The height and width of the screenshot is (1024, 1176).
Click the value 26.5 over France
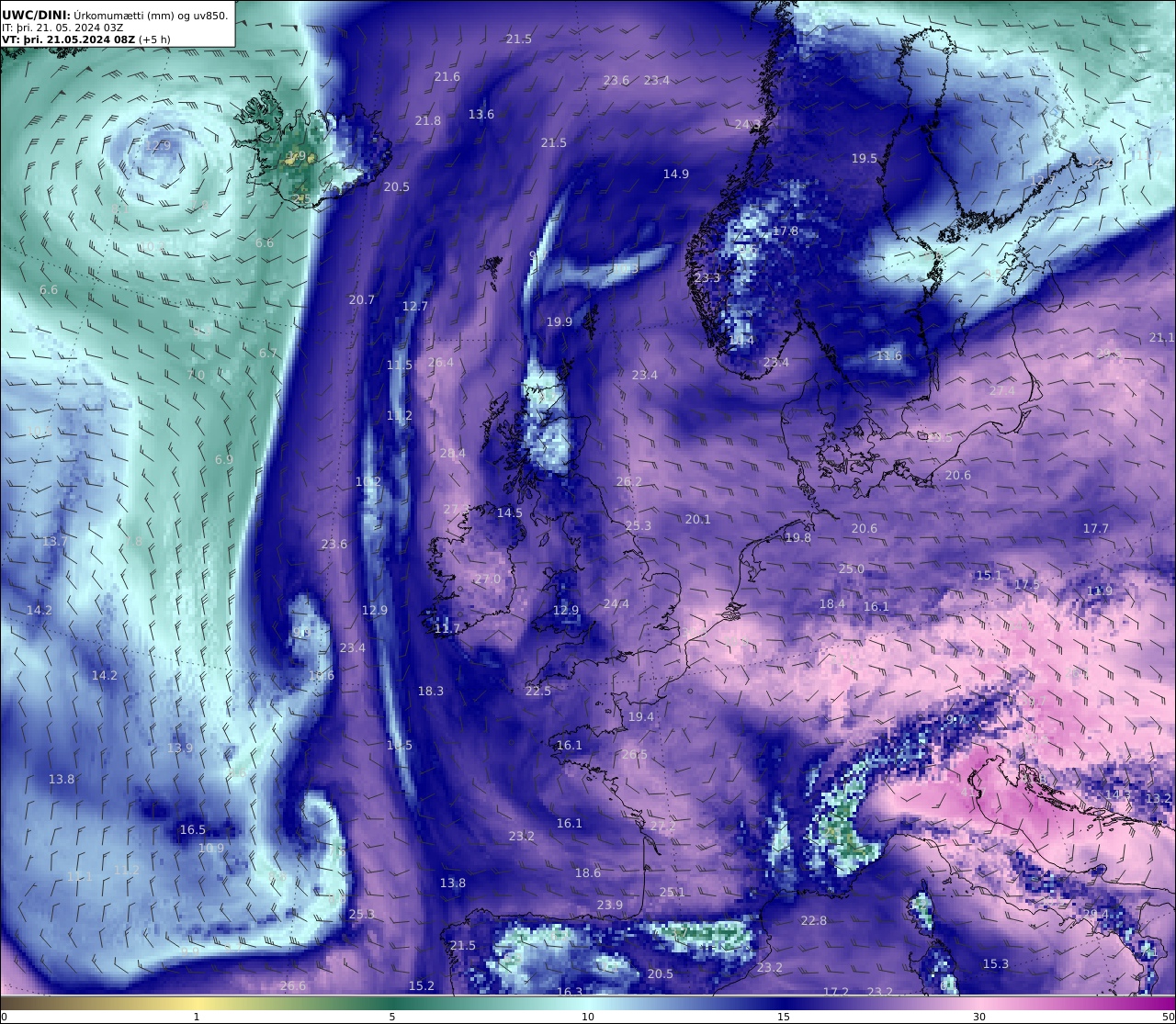(x=635, y=755)
